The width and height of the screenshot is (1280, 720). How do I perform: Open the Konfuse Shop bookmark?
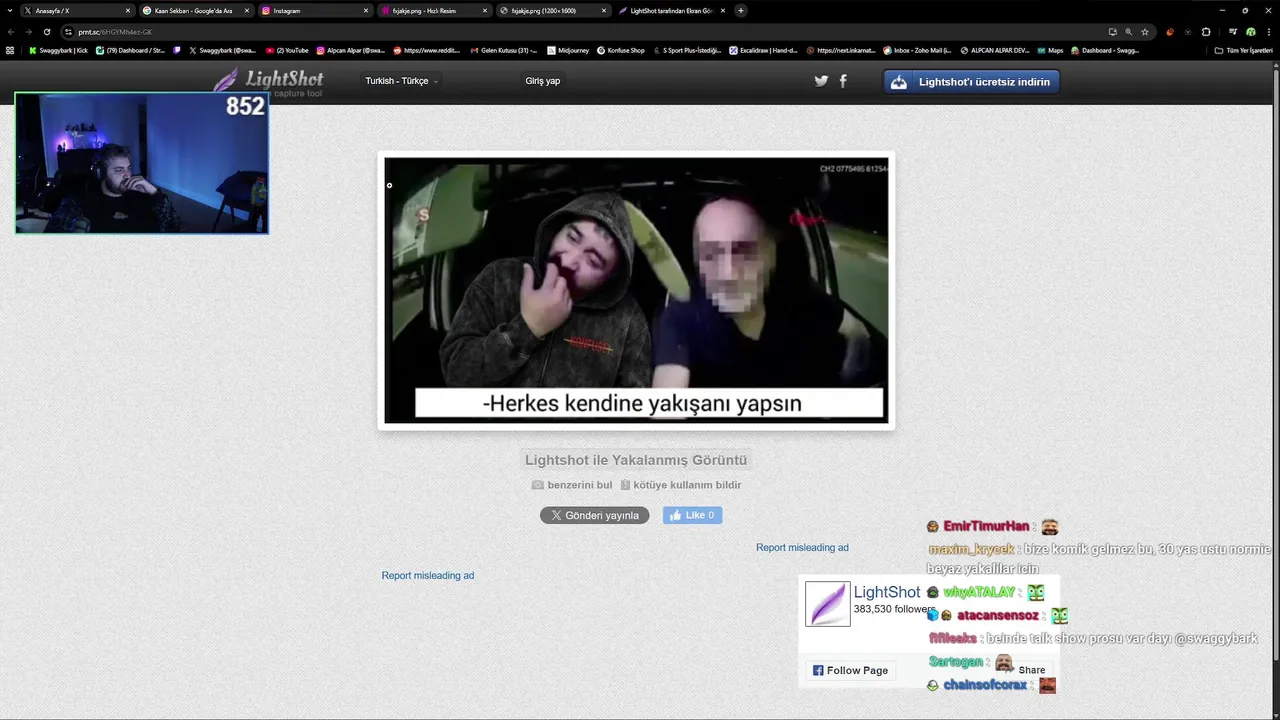click(621, 50)
